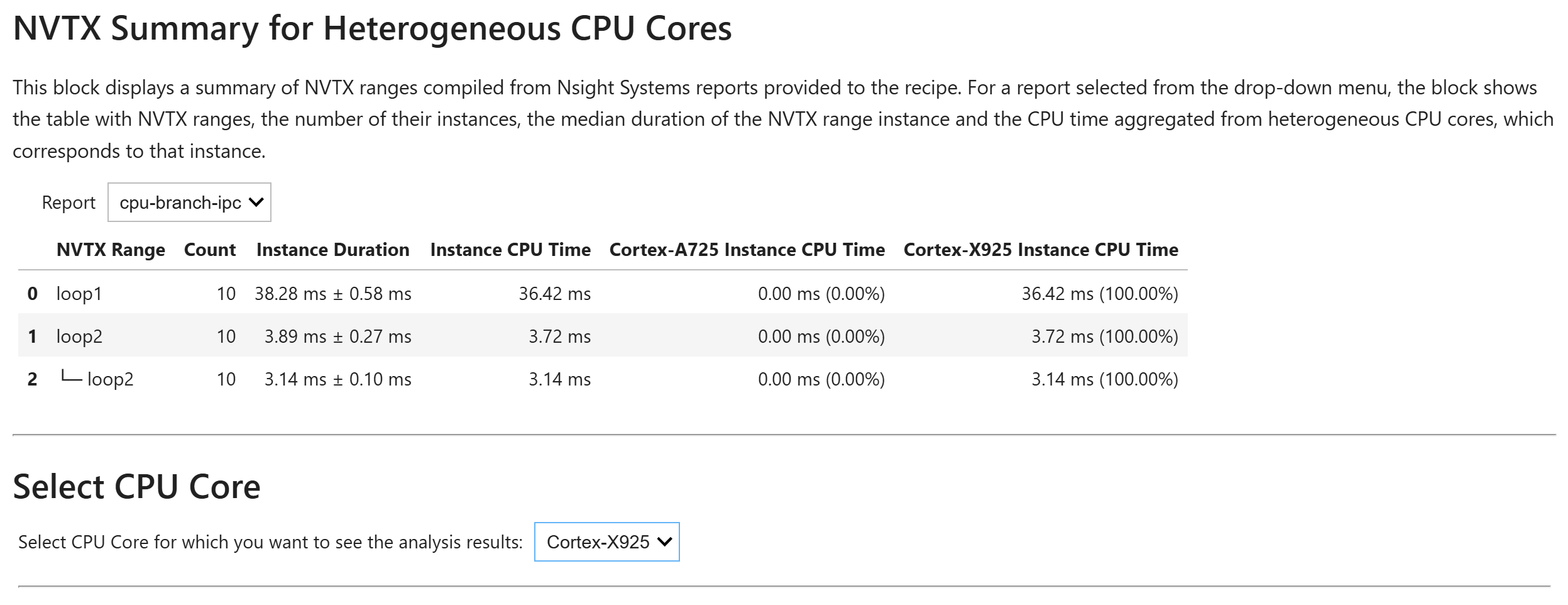1568x605 pixels.
Task: Click the Select CPU Core heading
Action: 138,485
